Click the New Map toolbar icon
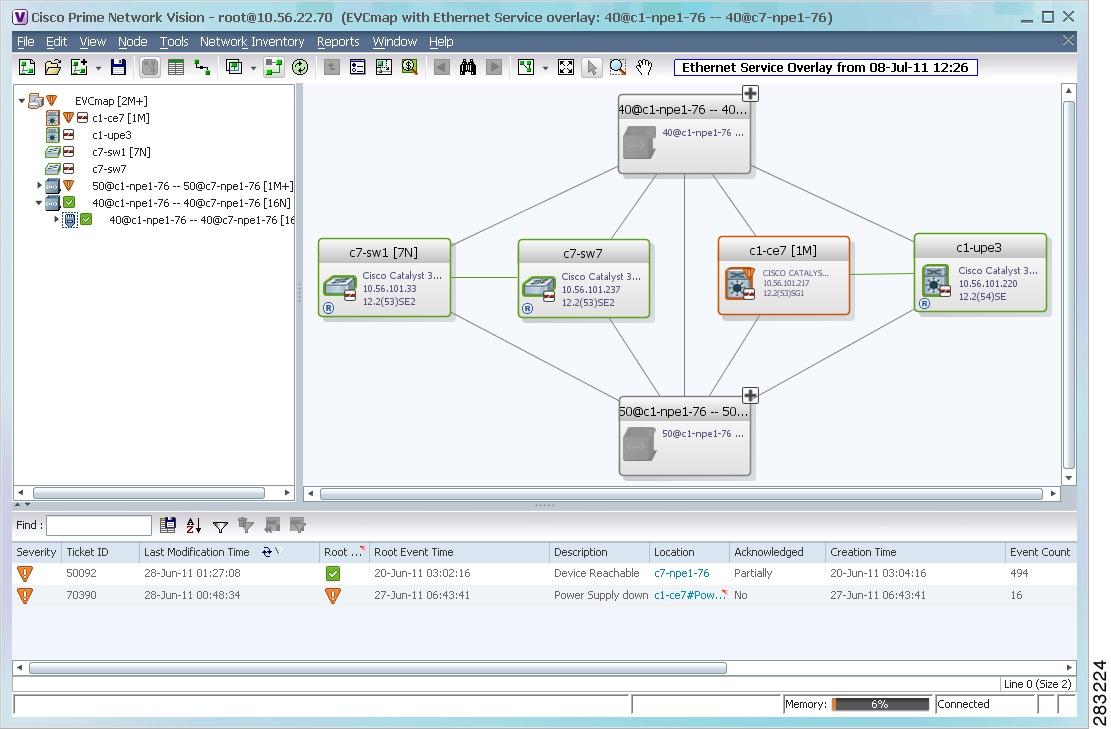1111x729 pixels. point(27,67)
